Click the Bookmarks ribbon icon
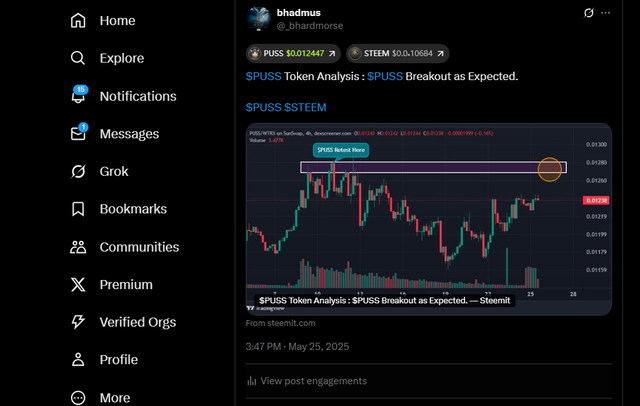Viewport: 640px width, 406px height. [x=78, y=209]
